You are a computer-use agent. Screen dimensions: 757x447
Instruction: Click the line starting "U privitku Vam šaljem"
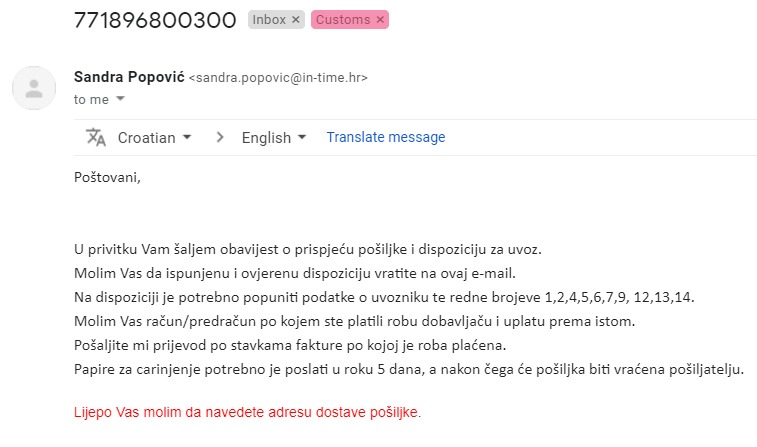307,249
